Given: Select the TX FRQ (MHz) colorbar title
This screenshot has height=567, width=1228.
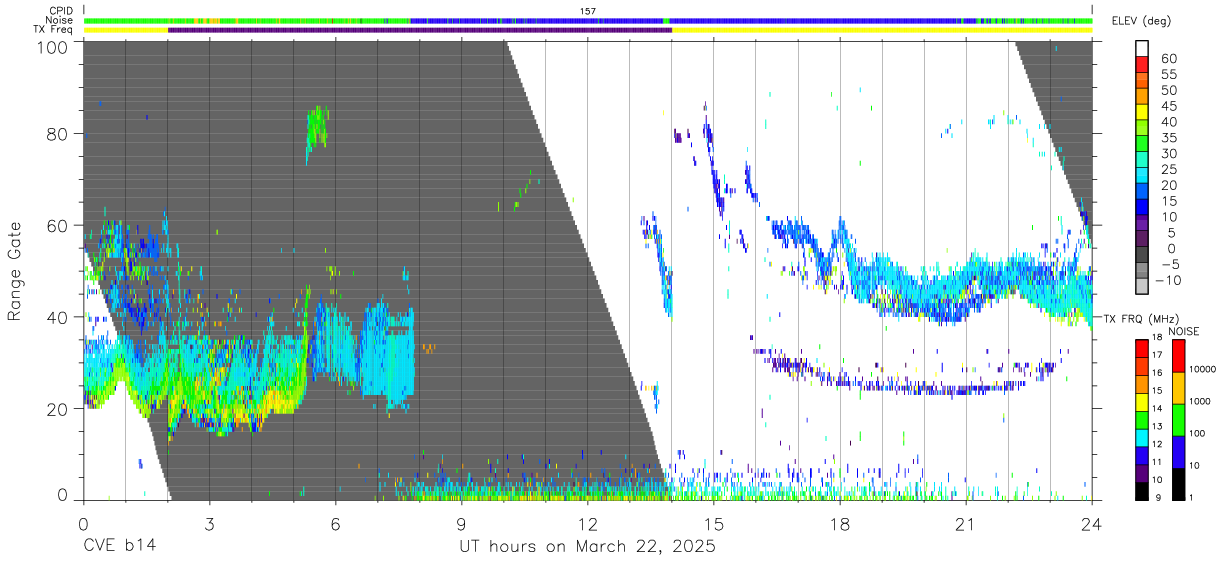Looking at the screenshot, I should tap(1142, 319).
